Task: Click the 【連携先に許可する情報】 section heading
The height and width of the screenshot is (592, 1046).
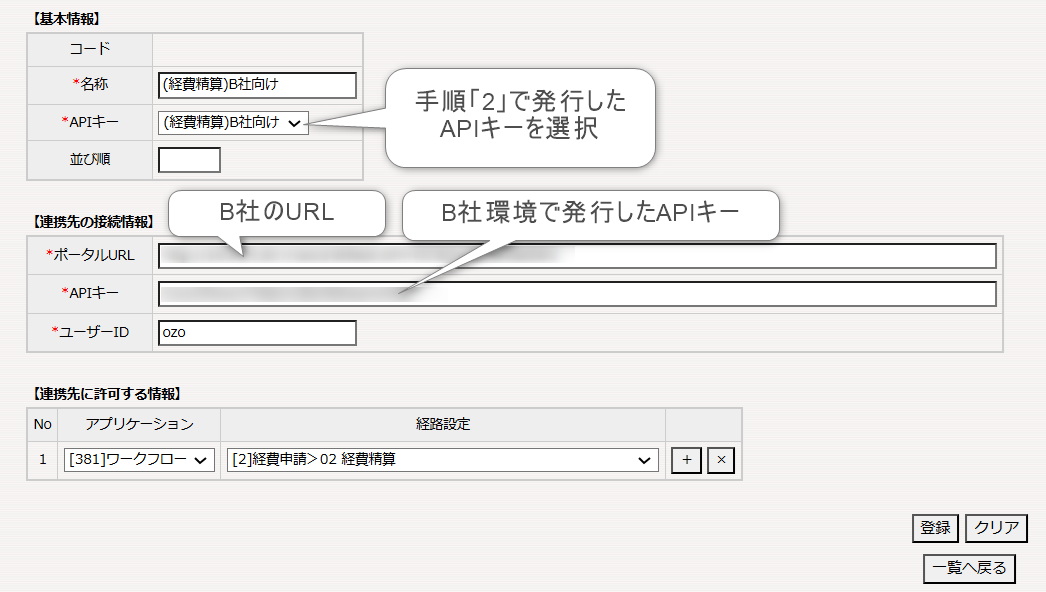Action: (107, 394)
